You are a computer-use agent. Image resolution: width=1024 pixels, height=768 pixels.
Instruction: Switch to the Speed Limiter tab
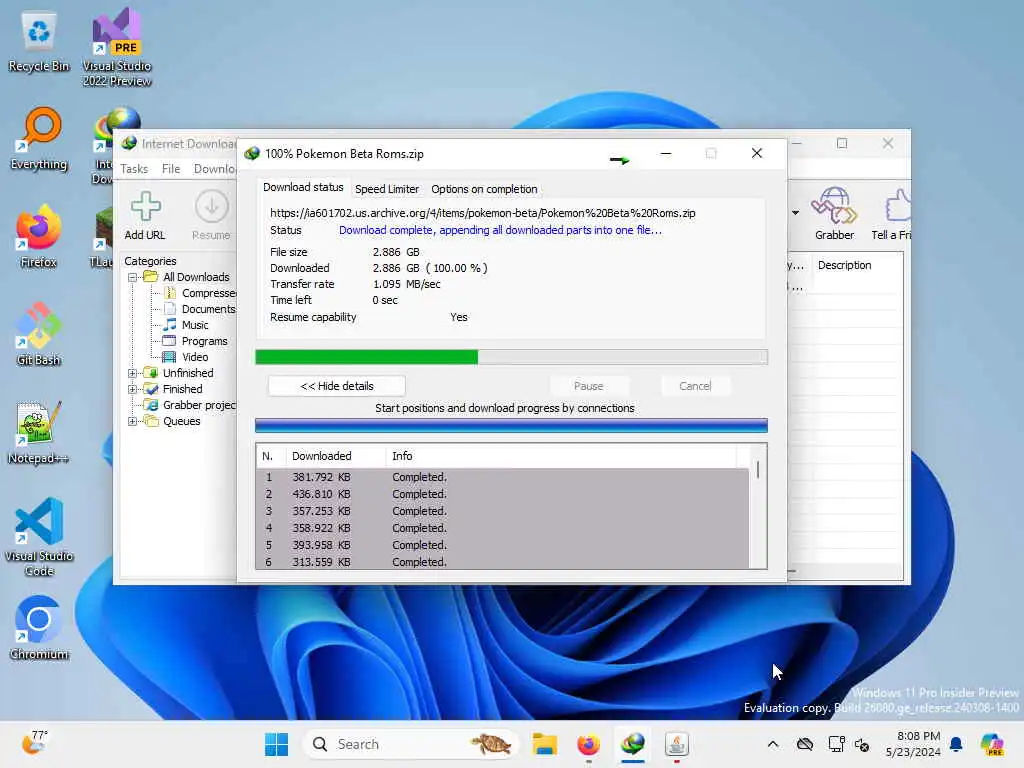[387, 189]
